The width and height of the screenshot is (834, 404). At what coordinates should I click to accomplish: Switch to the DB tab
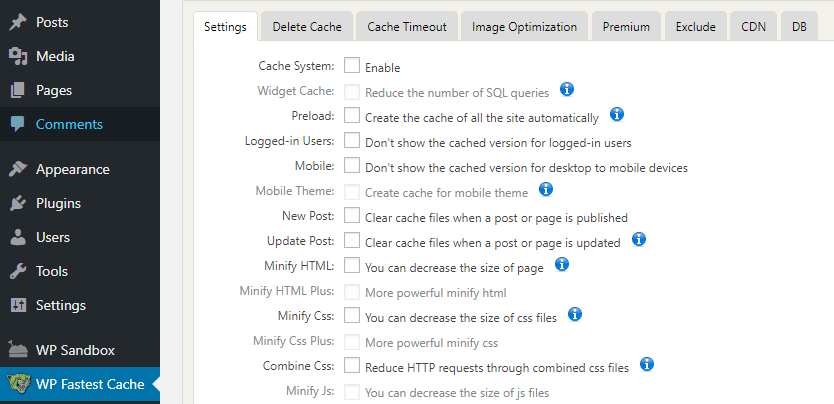[x=799, y=27]
